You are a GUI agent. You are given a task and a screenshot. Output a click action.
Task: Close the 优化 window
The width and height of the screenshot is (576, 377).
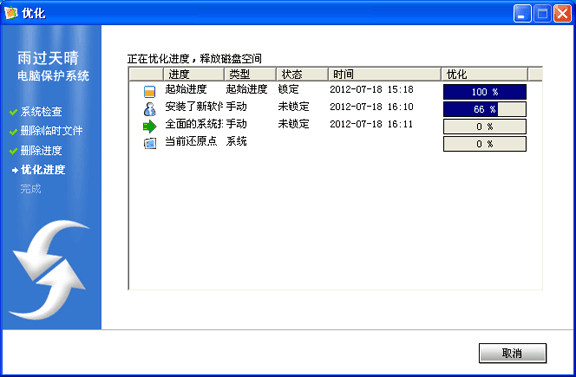tap(562, 14)
